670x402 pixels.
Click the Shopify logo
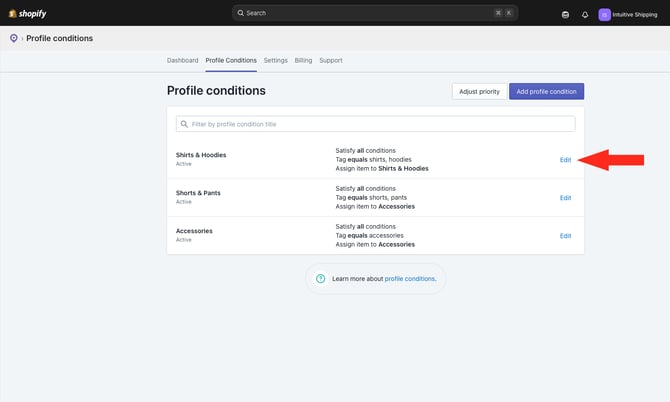[27, 14]
